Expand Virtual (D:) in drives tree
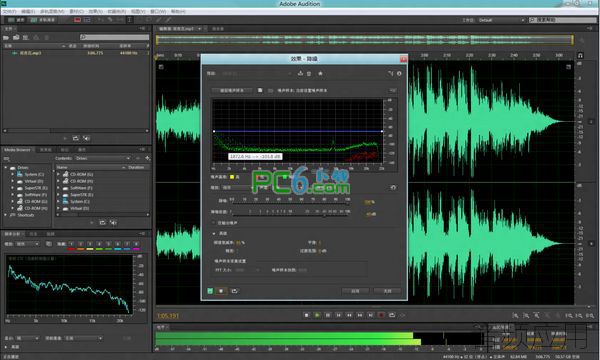Viewport: 600px width, 360px height. (13, 181)
